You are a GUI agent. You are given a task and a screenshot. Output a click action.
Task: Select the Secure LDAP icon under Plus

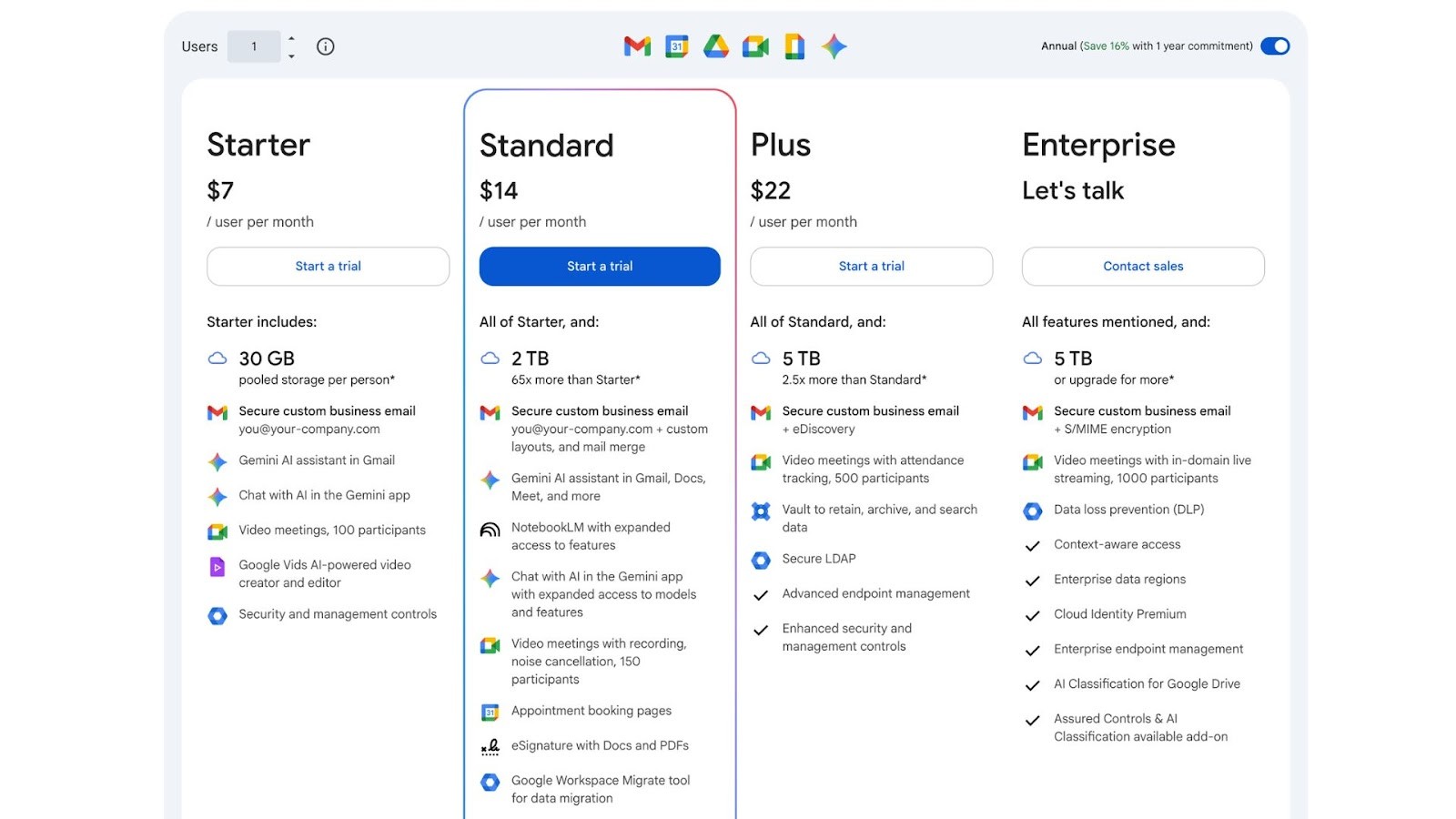point(761,560)
